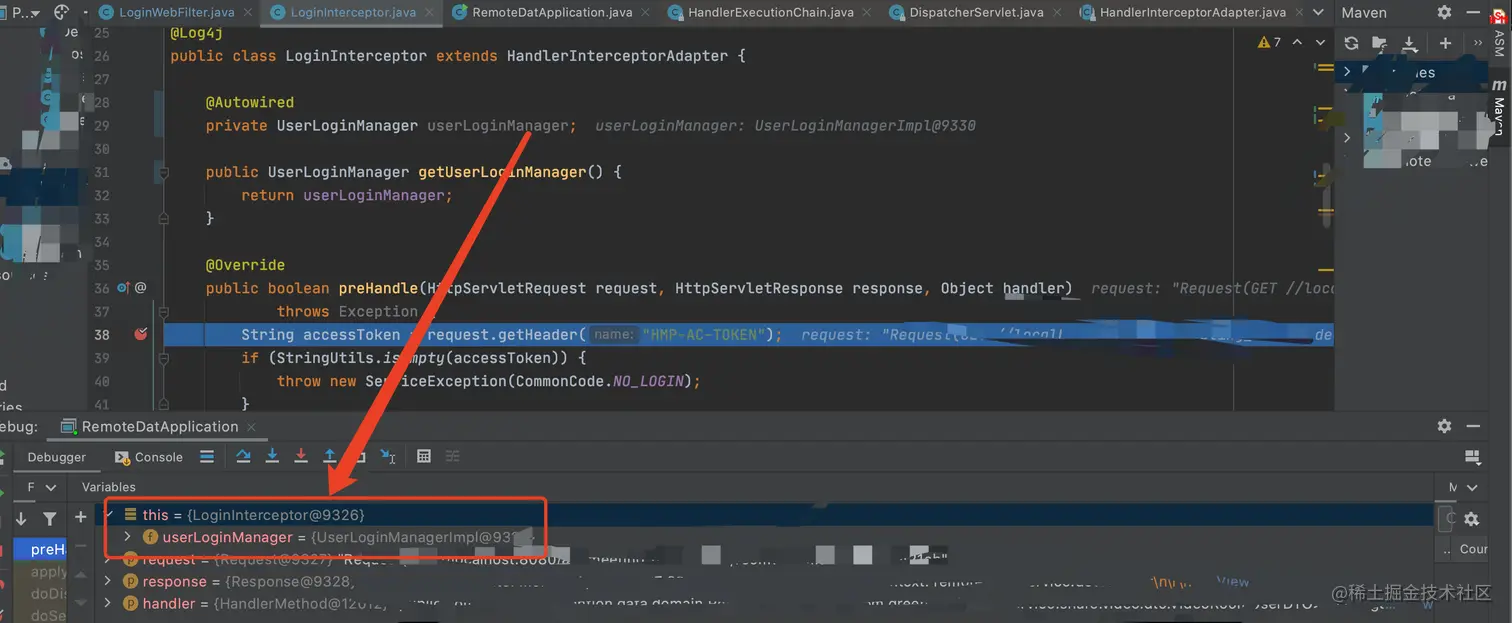Screen dimensions: 1512x623
Task: Reload all Maven projects
Action: [x=1351, y=43]
